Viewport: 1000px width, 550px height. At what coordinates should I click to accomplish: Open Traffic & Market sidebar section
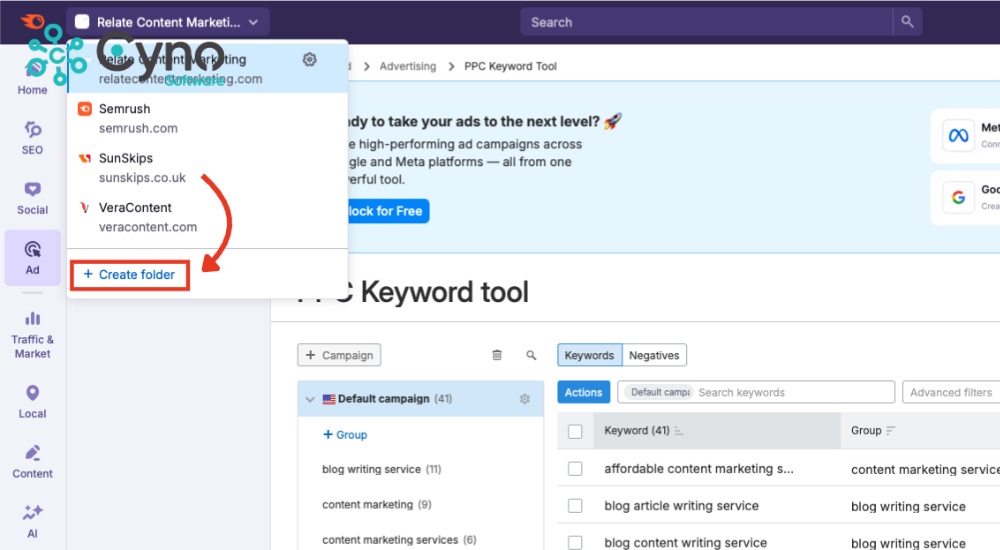(x=32, y=333)
